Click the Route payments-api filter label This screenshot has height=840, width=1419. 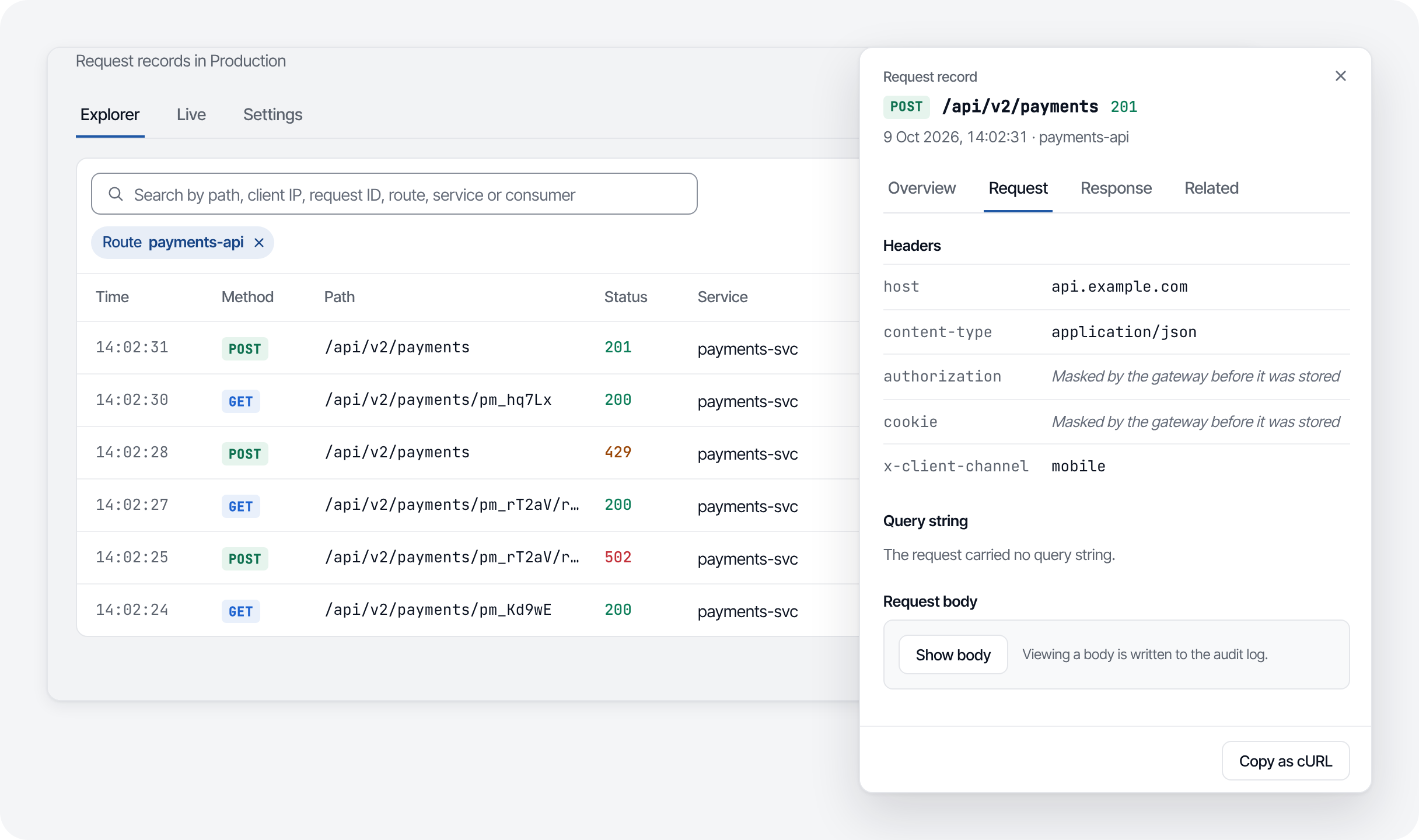(x=173, y=242)
